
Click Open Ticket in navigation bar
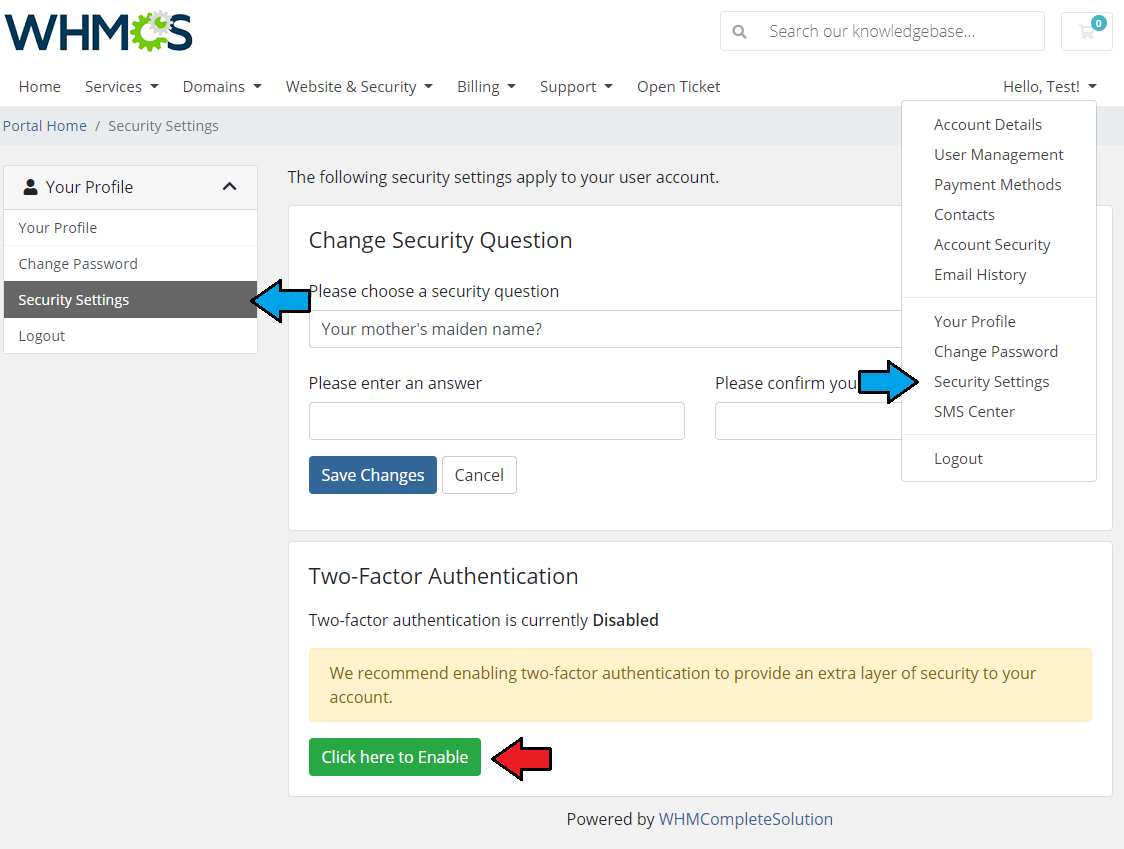tap(678, 87)
